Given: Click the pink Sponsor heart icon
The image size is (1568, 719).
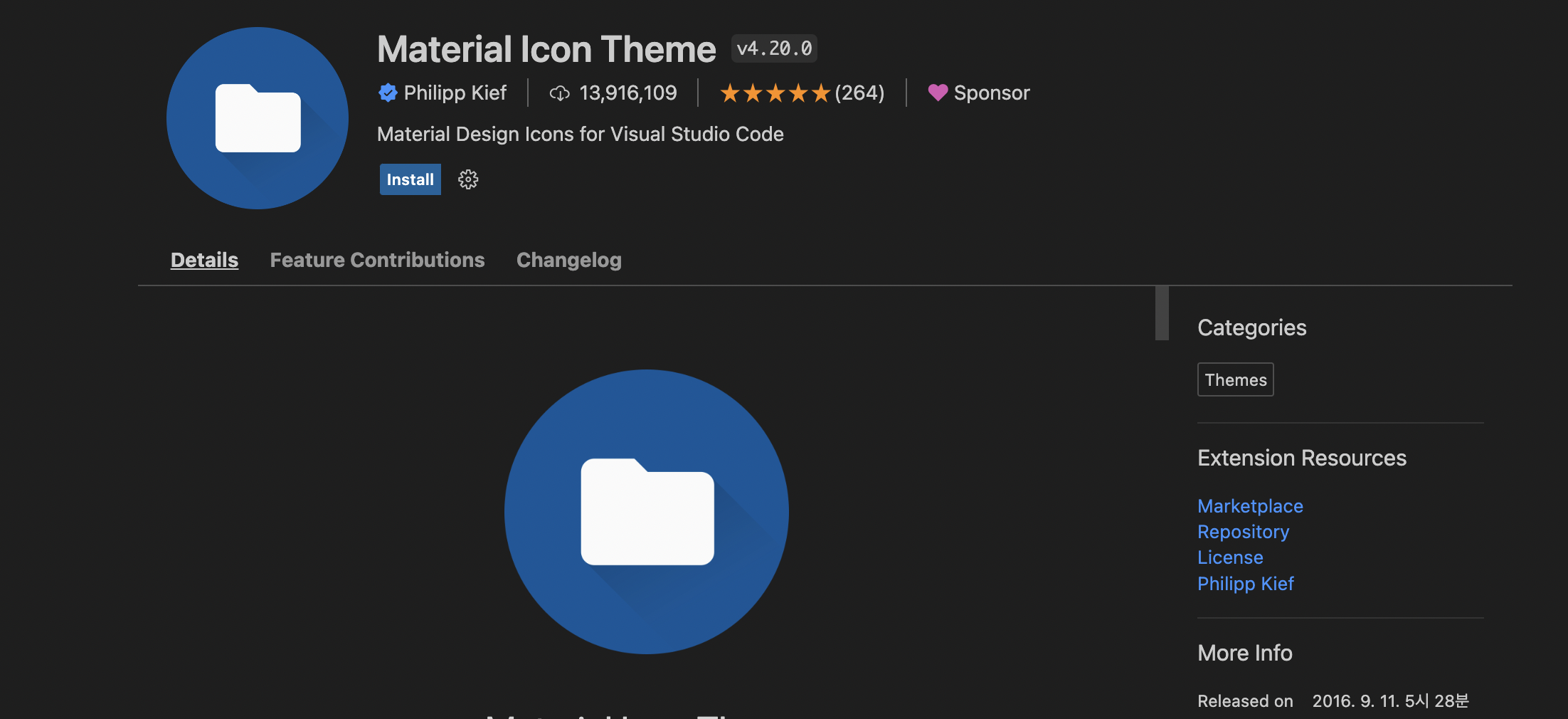Looking at the screenshot, I should (938, 93).
